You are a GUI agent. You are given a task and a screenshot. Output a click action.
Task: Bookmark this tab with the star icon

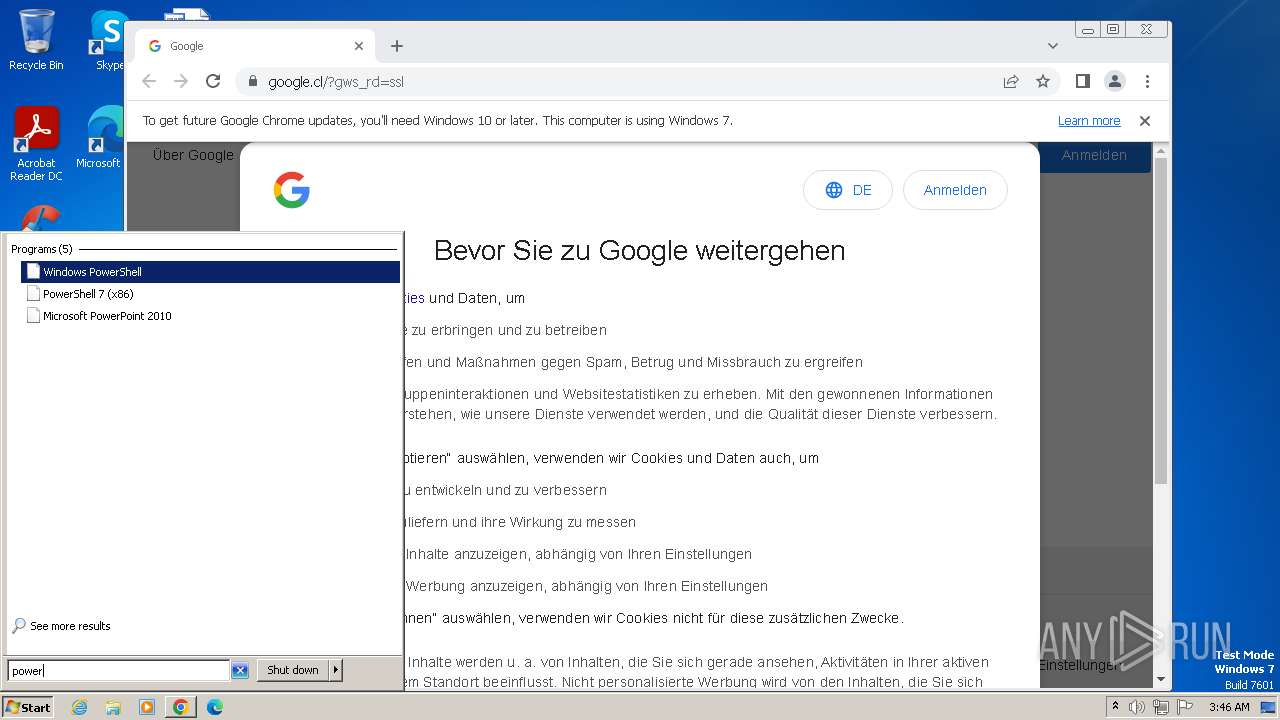tap(1043, 81)
